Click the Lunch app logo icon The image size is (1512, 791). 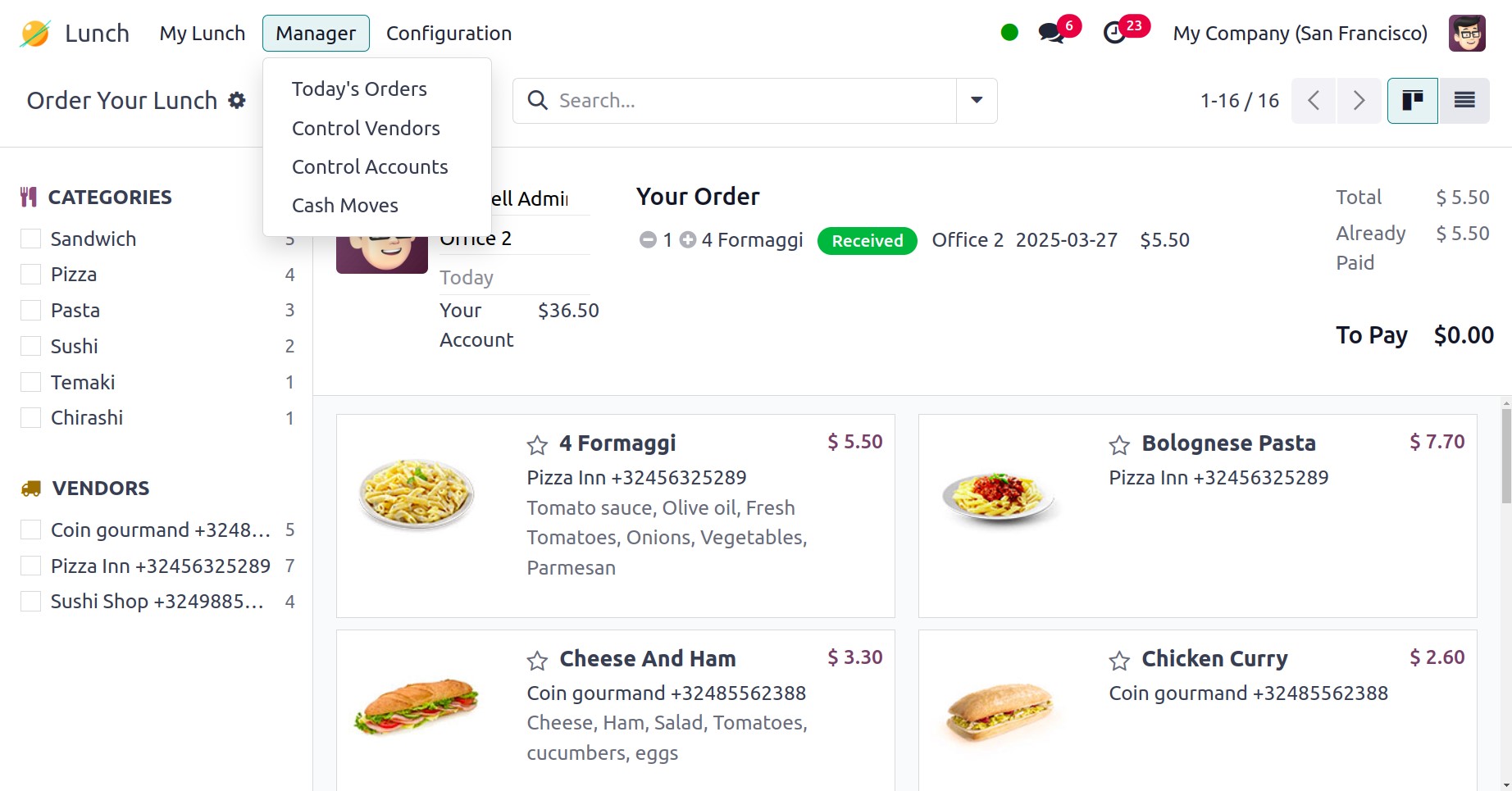click(x=35, y=34)
